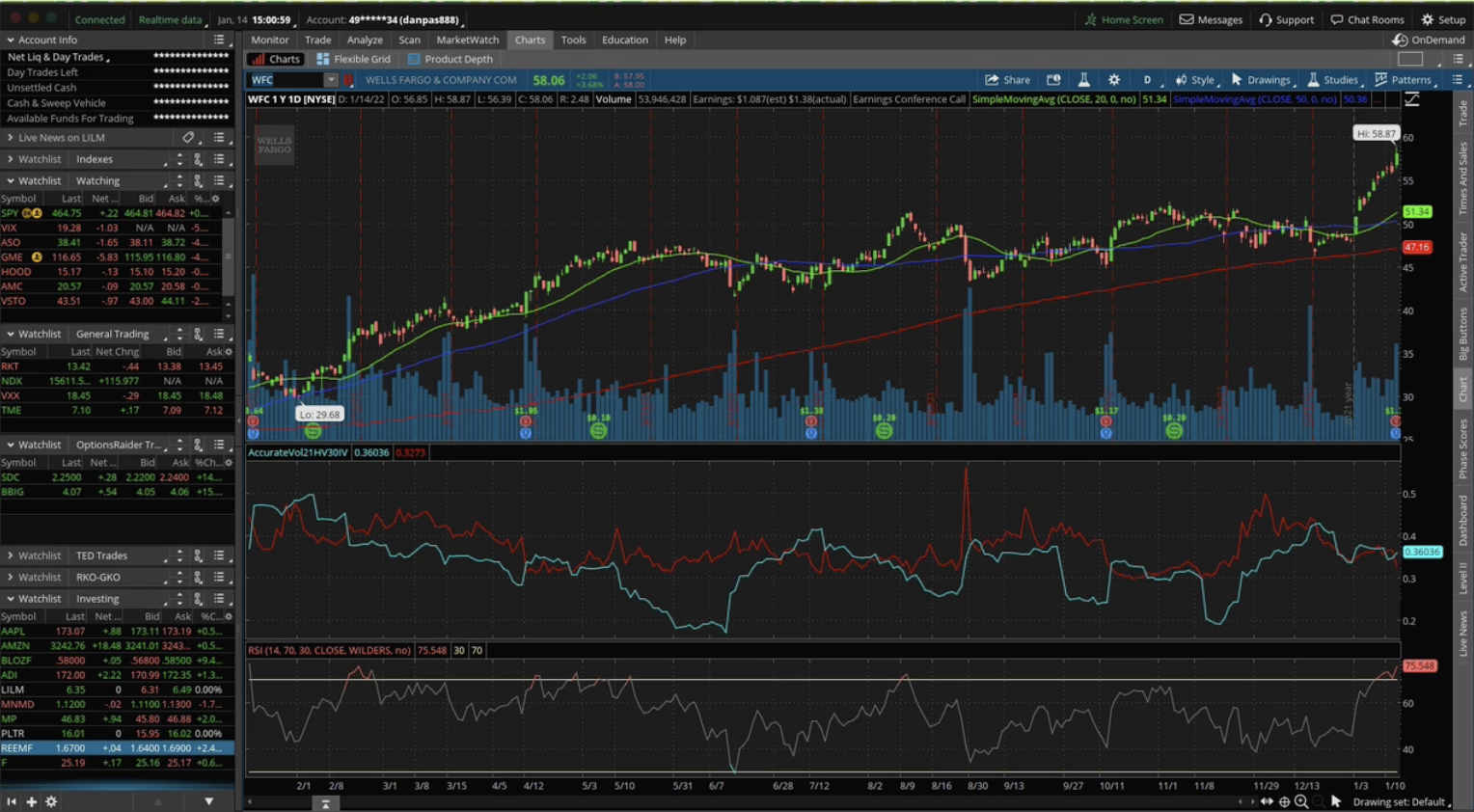Open the MarketWatch tab
This screenshot has height=812, width=1474.
467,40
